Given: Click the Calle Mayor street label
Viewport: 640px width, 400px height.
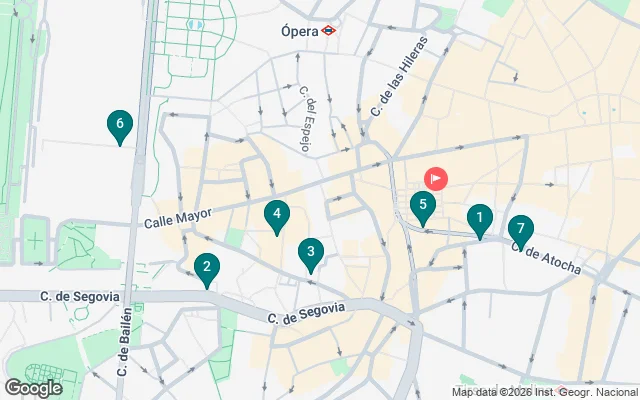Looking at the screenshot, I should pos(178,218).
